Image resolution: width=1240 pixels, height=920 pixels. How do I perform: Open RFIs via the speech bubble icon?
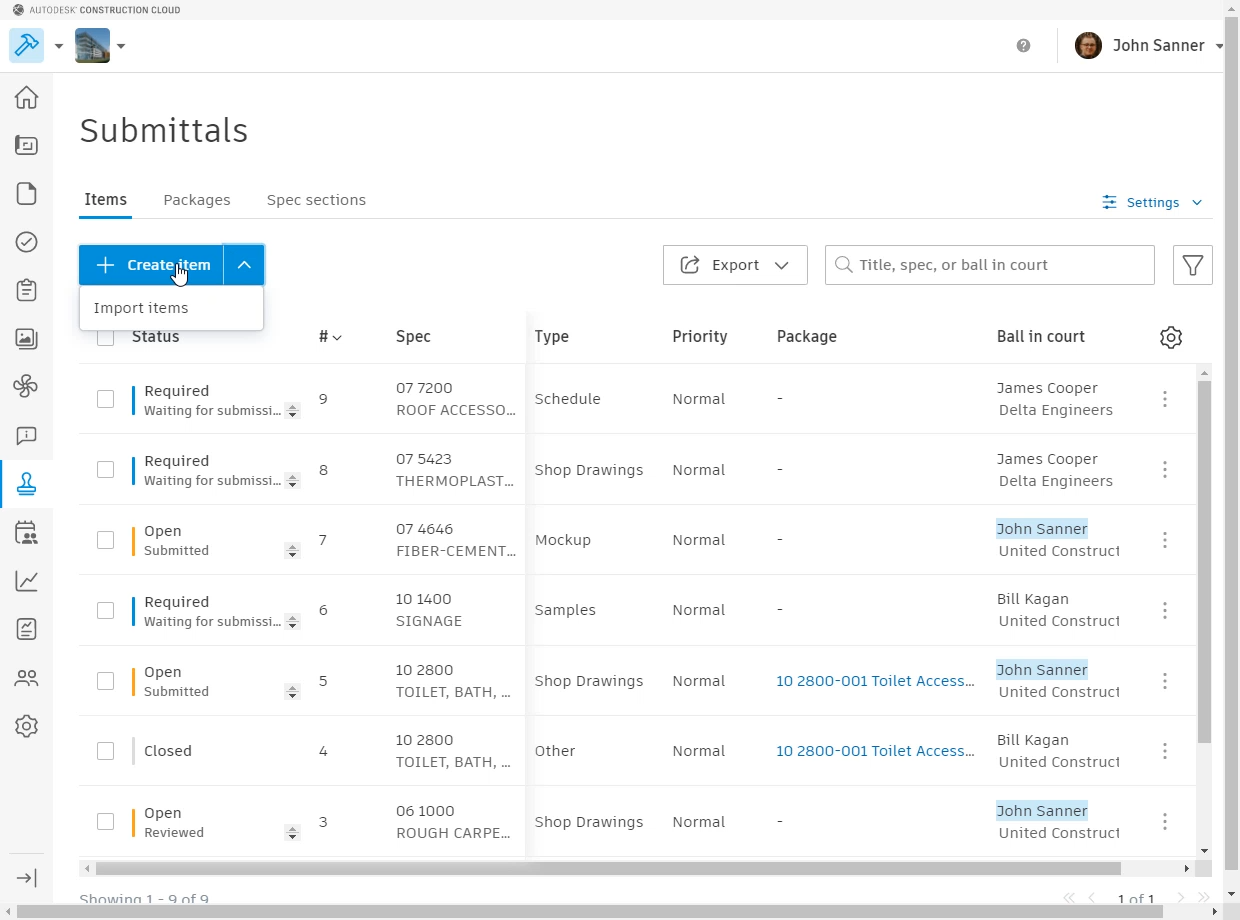(x=26, y=436)
